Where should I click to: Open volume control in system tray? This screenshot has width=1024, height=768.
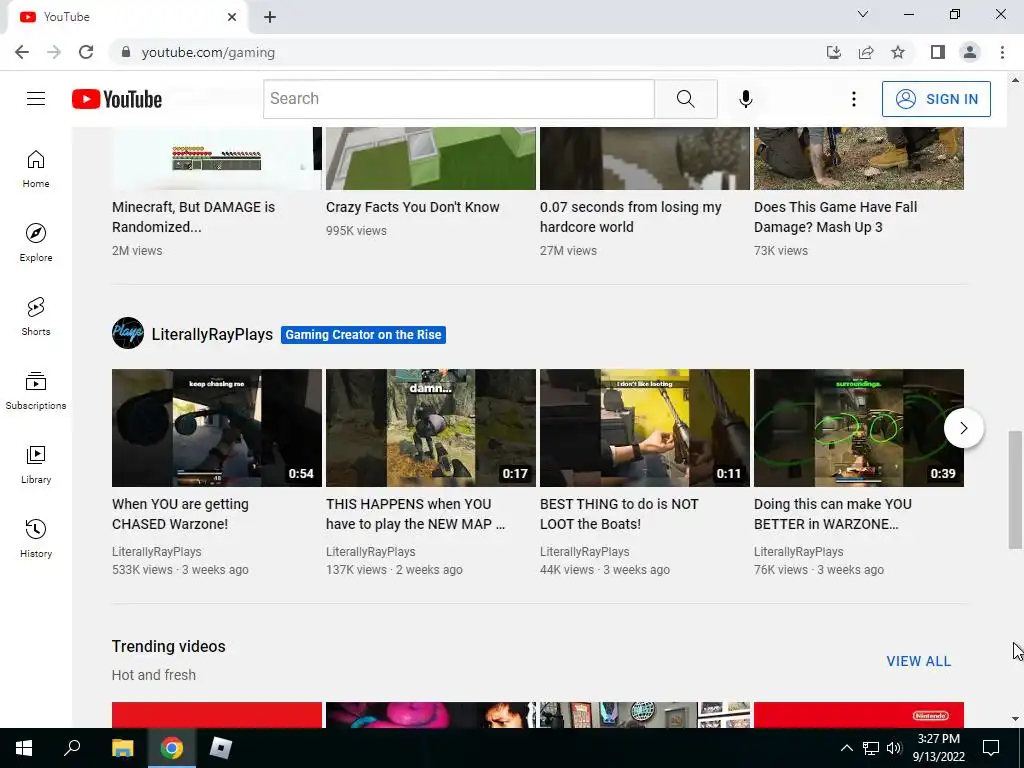[x=894, y=748]
